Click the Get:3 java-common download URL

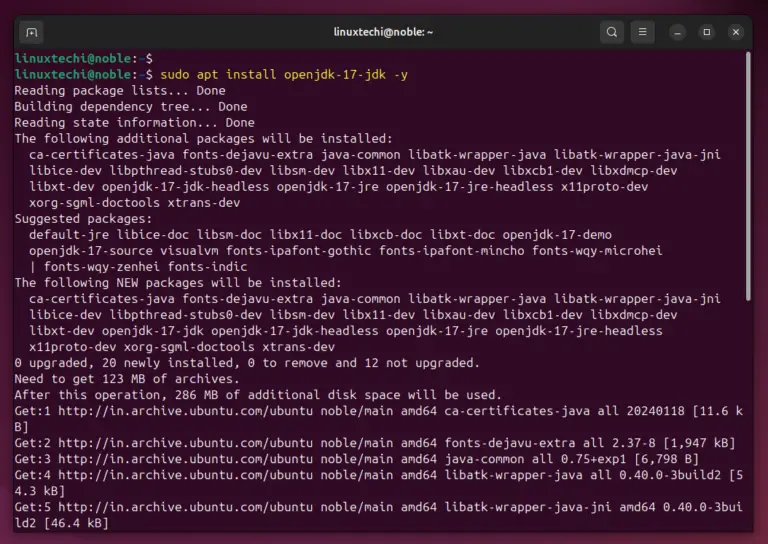[185, 459]
